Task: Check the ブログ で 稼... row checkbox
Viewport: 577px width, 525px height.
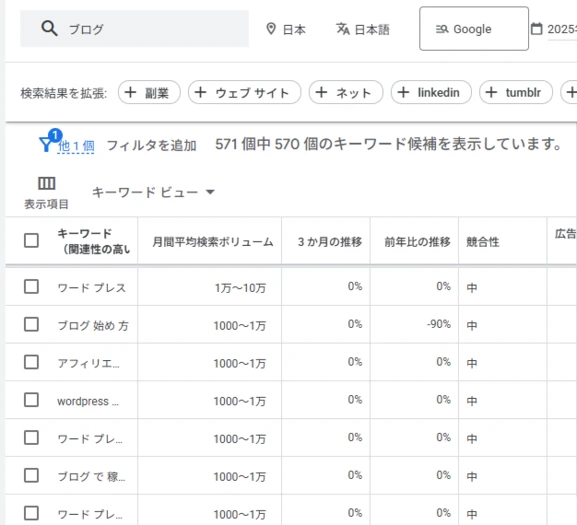Action: [31, 475]
